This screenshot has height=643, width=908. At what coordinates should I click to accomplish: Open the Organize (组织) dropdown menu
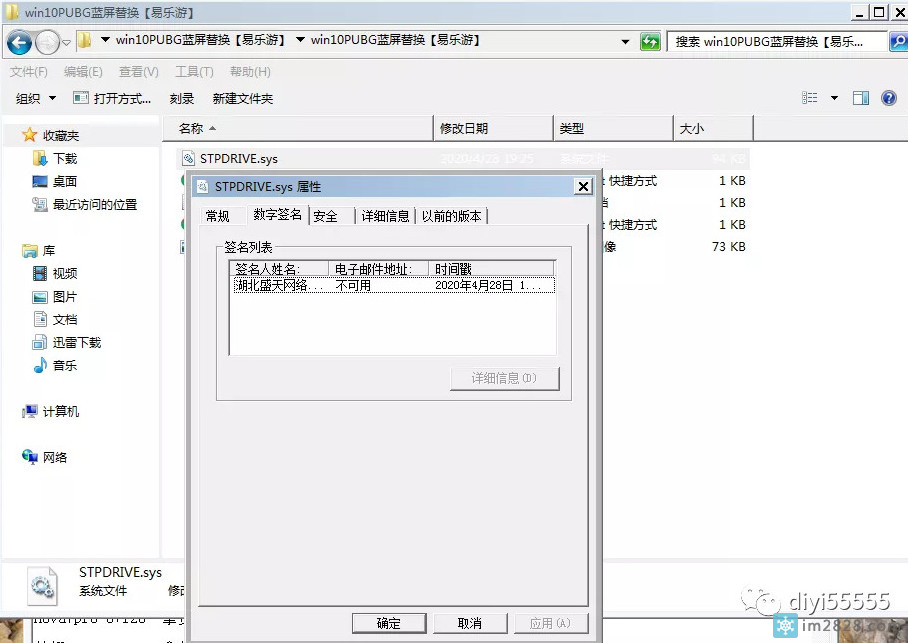coord(35,98)
